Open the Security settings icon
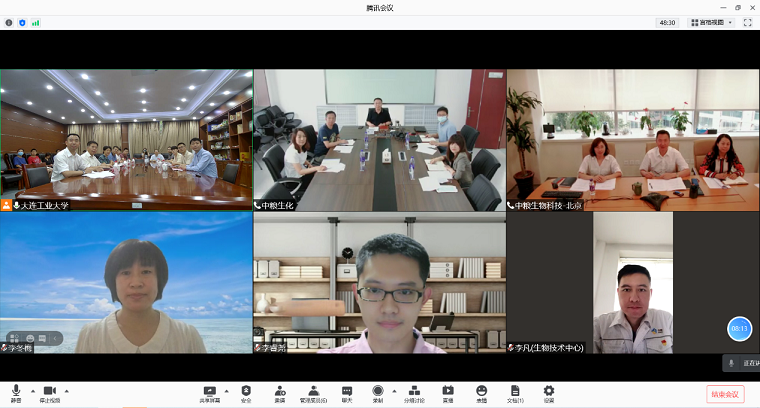 (246, 392)
